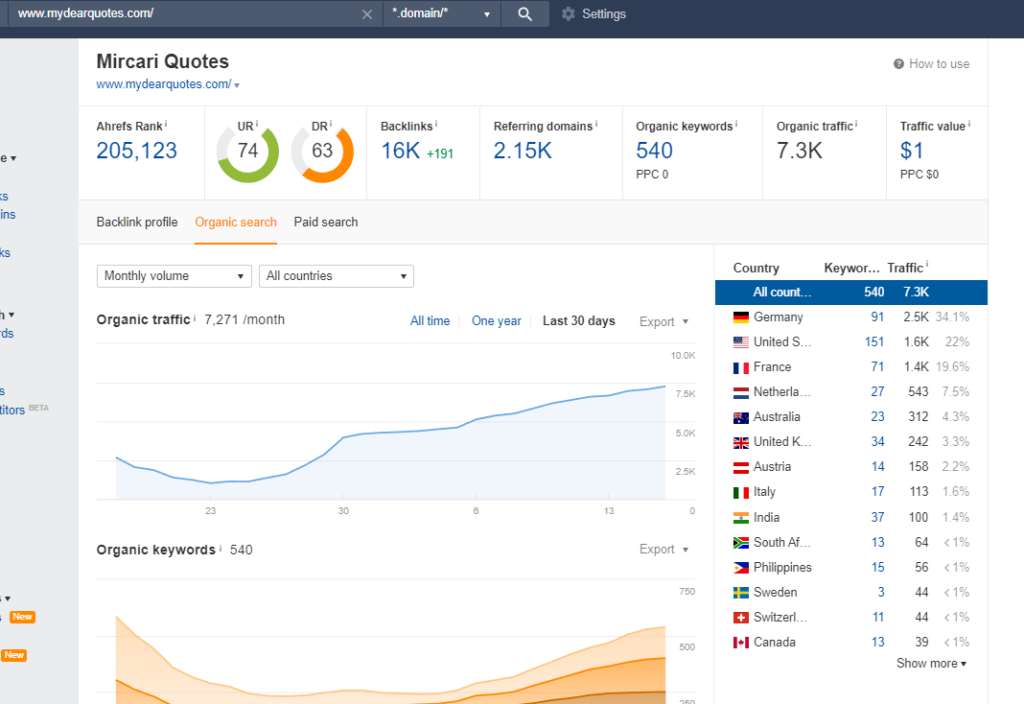The height and width of the screenshot is (704, 1024).
Task: Open India's 37 keywords link
Action: click(877, 518)
